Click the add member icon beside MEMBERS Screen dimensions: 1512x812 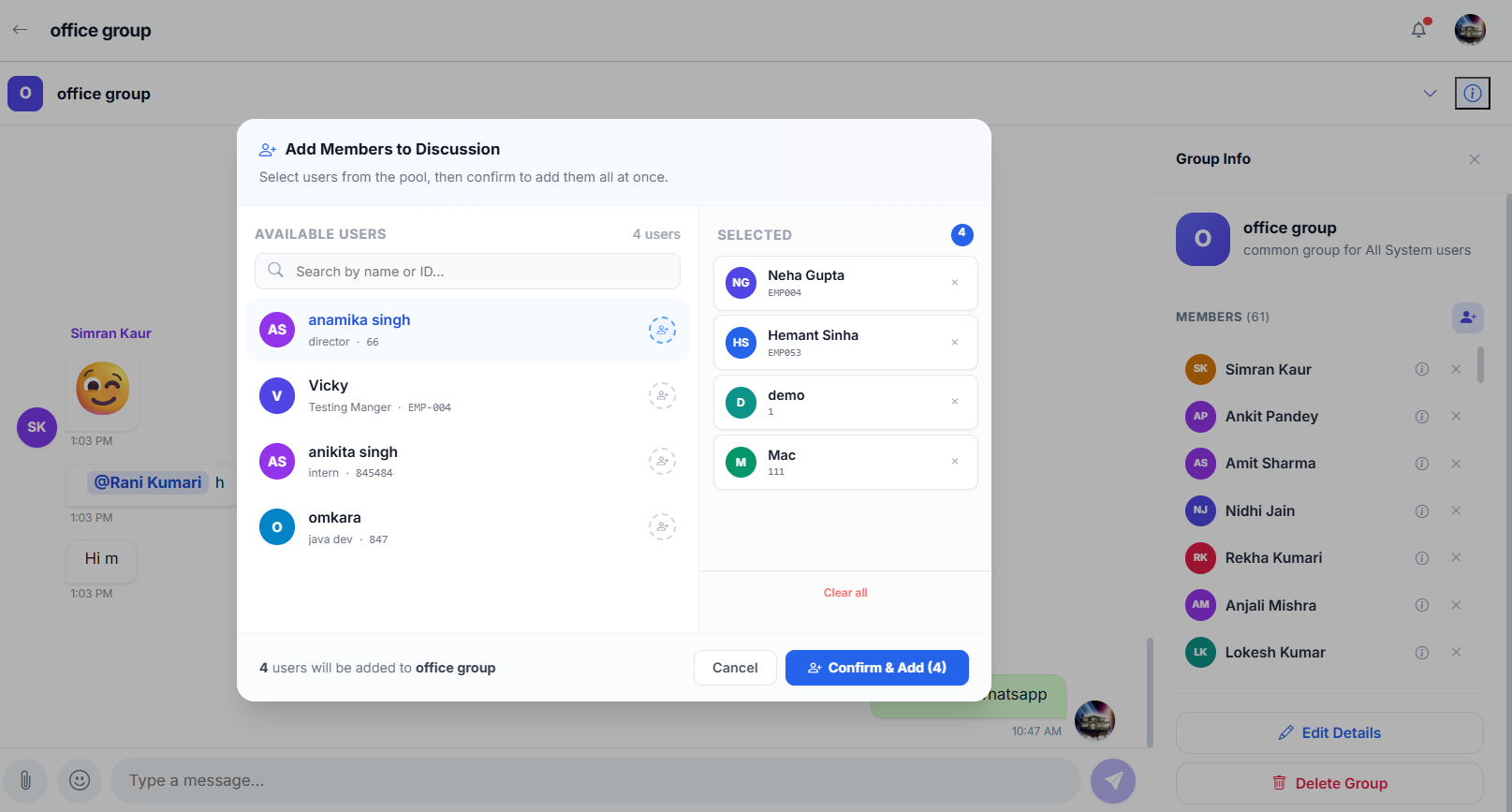click(x=1468, y=317)
